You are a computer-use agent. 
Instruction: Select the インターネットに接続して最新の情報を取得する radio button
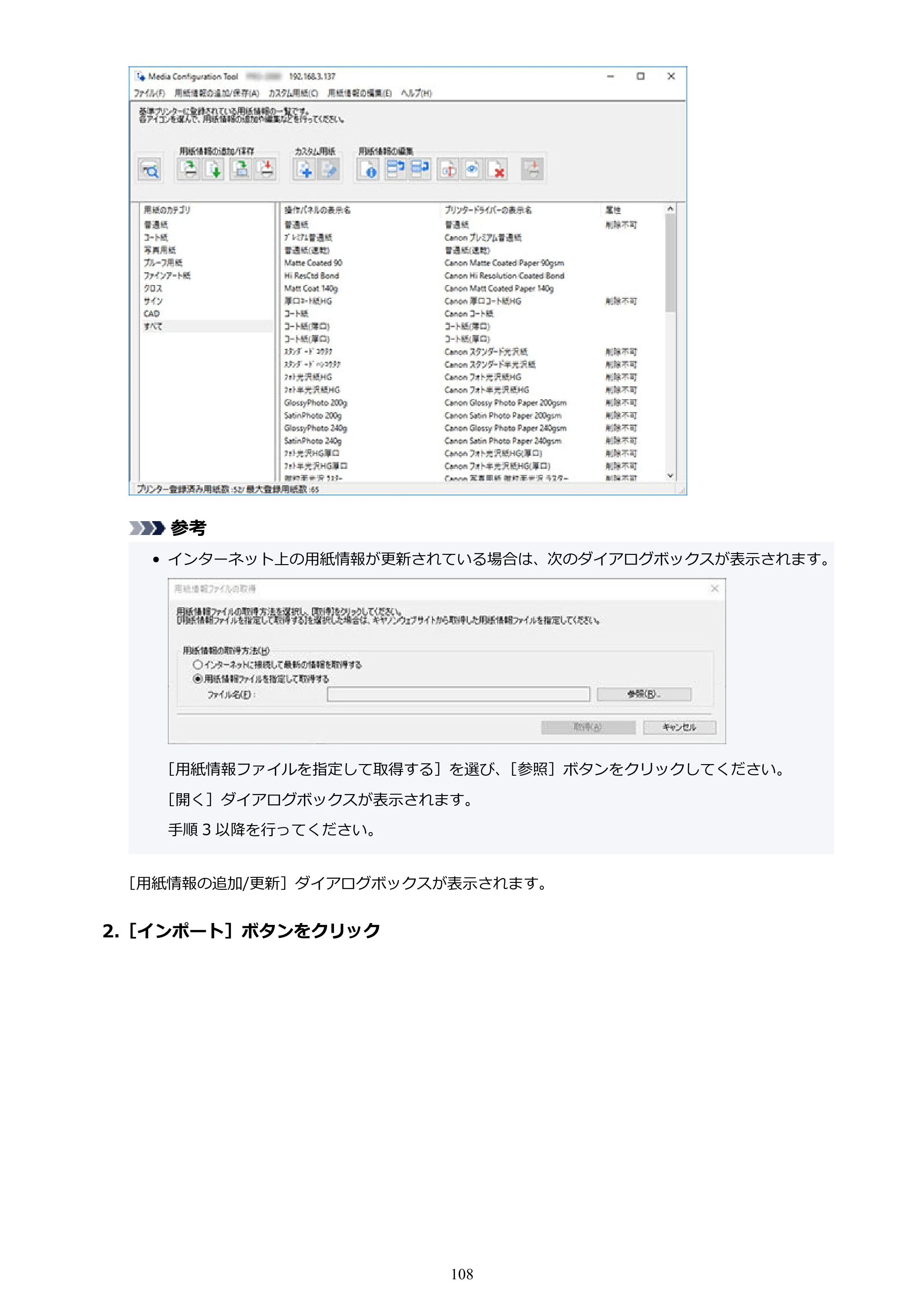[x=198, y=664]
